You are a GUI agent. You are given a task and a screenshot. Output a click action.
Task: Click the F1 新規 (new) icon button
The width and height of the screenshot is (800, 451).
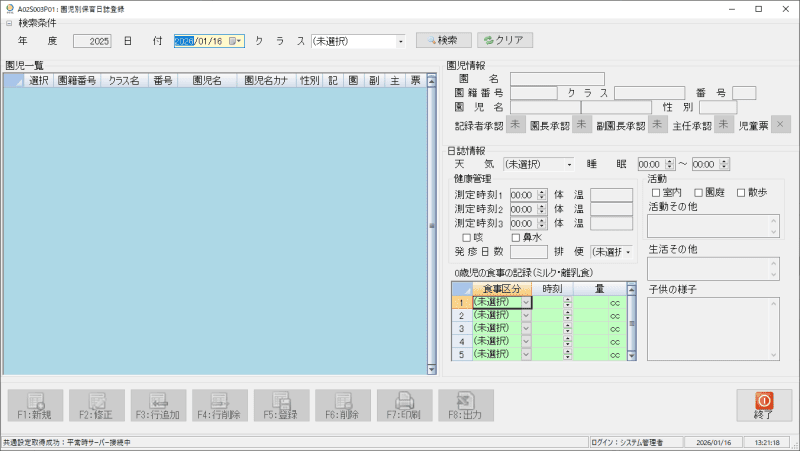pos(35,405)
